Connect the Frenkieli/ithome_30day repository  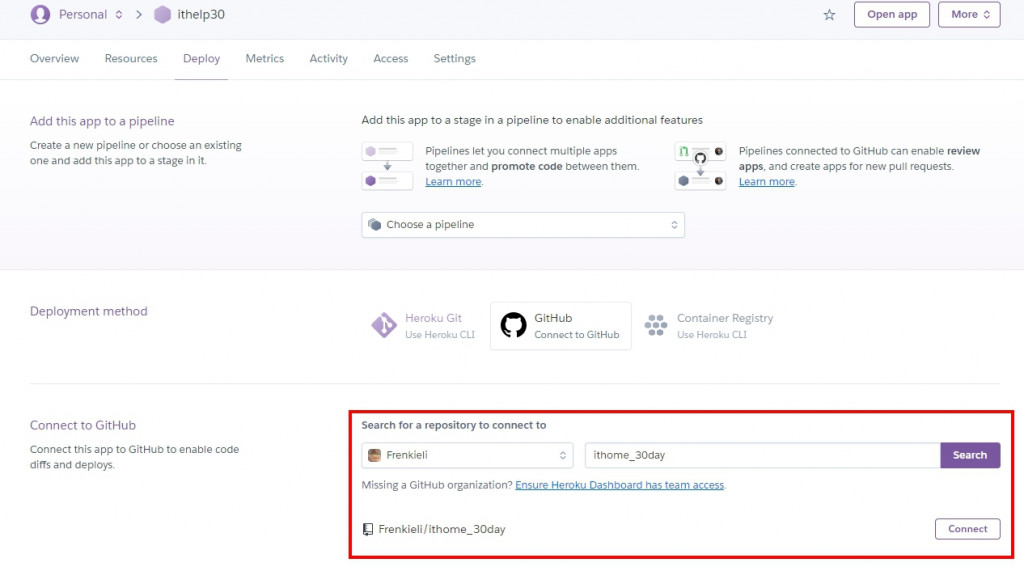(967, 529)
